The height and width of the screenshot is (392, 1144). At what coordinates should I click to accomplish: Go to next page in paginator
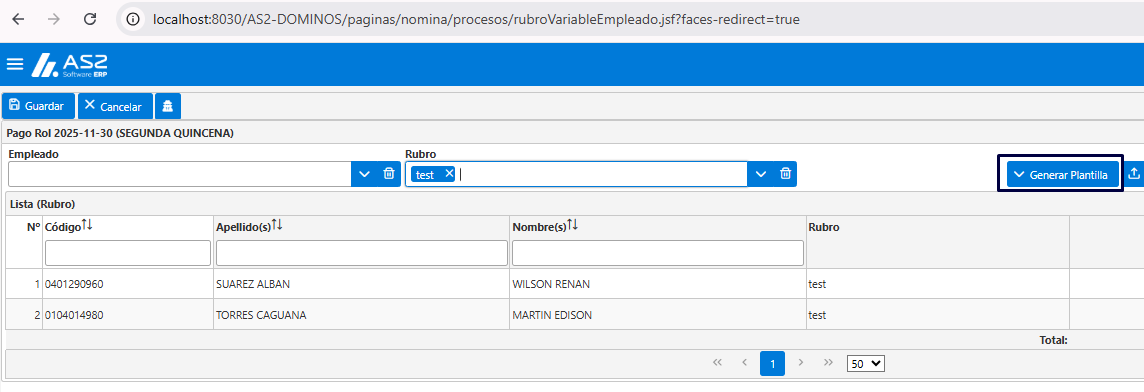pos(801,363)
